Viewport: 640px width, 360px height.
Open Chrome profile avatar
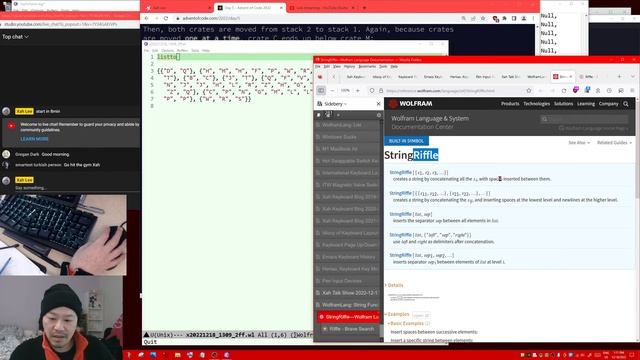(524, 18)
